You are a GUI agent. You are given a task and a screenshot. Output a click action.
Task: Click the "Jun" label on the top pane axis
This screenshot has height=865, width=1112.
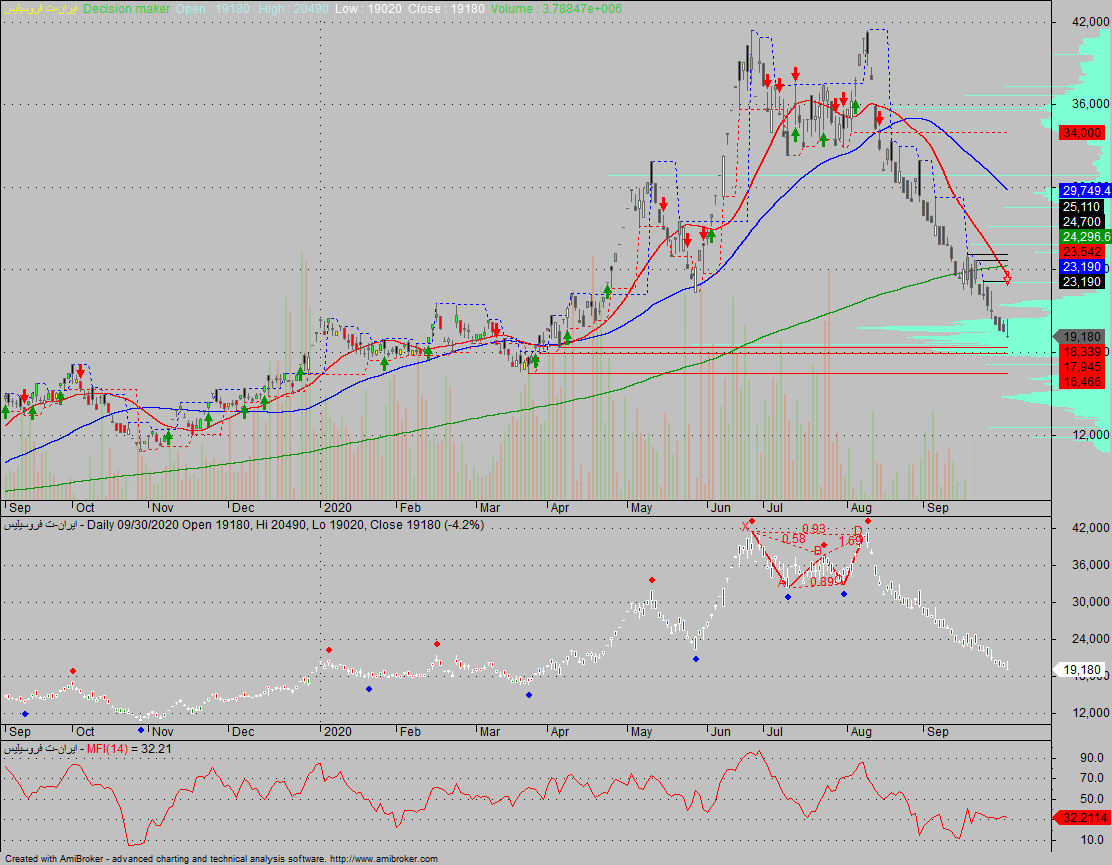point(721,508)
